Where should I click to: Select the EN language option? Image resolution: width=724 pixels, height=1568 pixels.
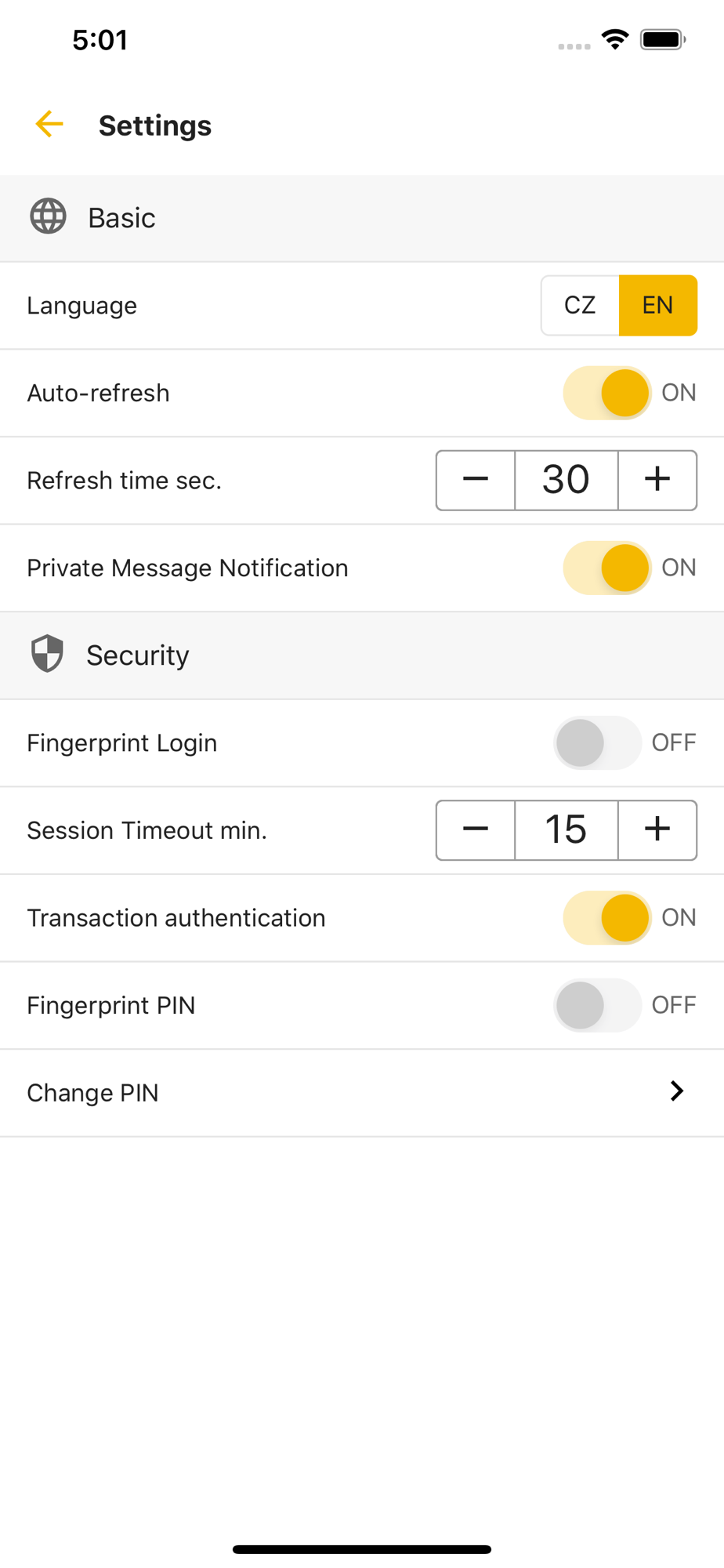point(658,305)
